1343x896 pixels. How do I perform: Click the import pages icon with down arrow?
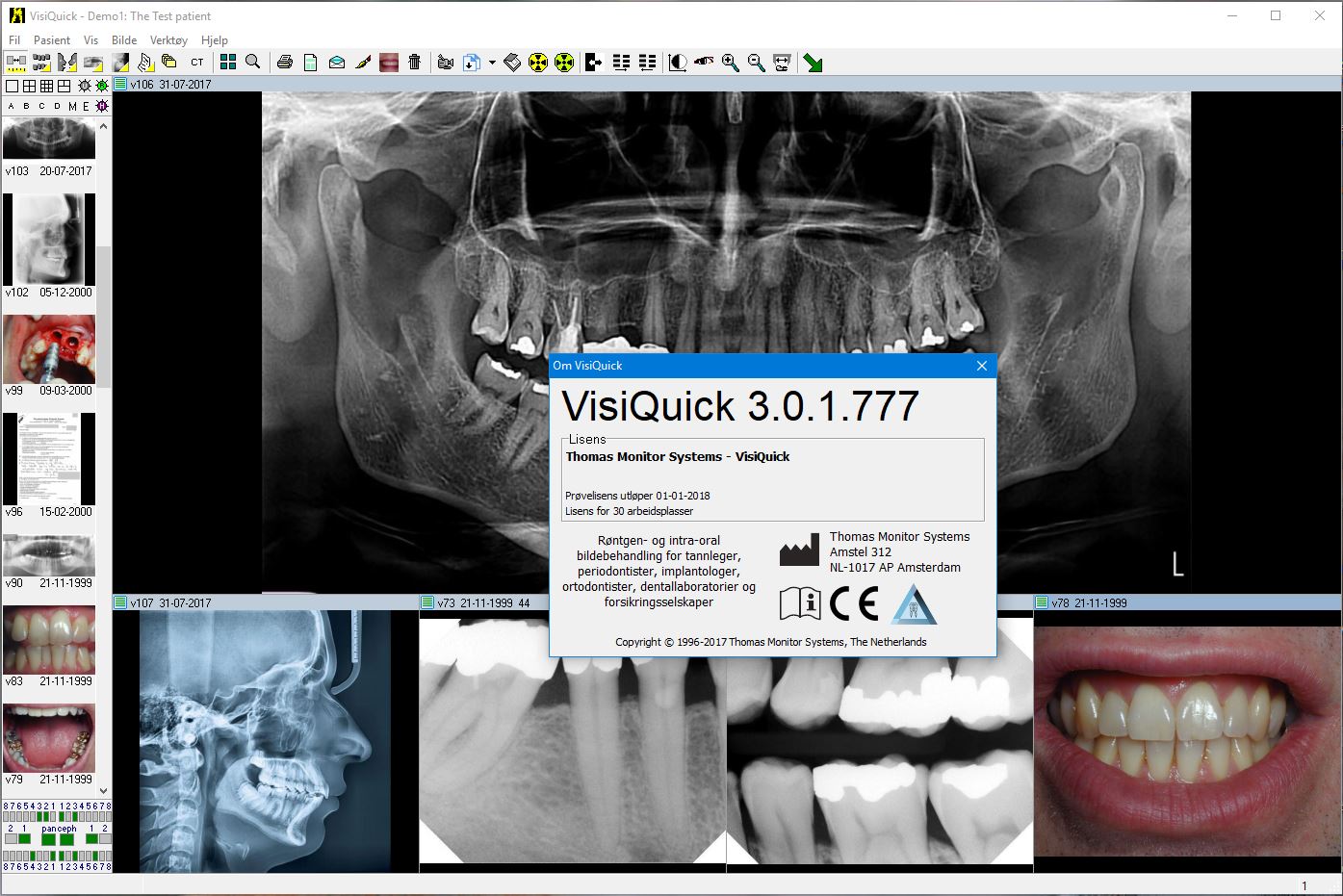point(472,63)
